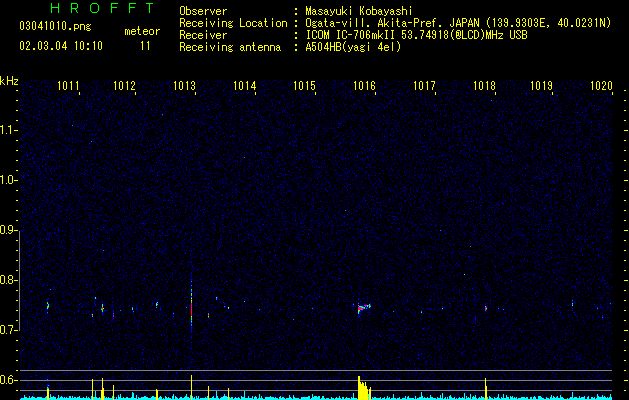The height and width of the screenshot is (400, 629).
Task: Click the 0.9 kHz frequency label
Action: (x=9, y=230)
